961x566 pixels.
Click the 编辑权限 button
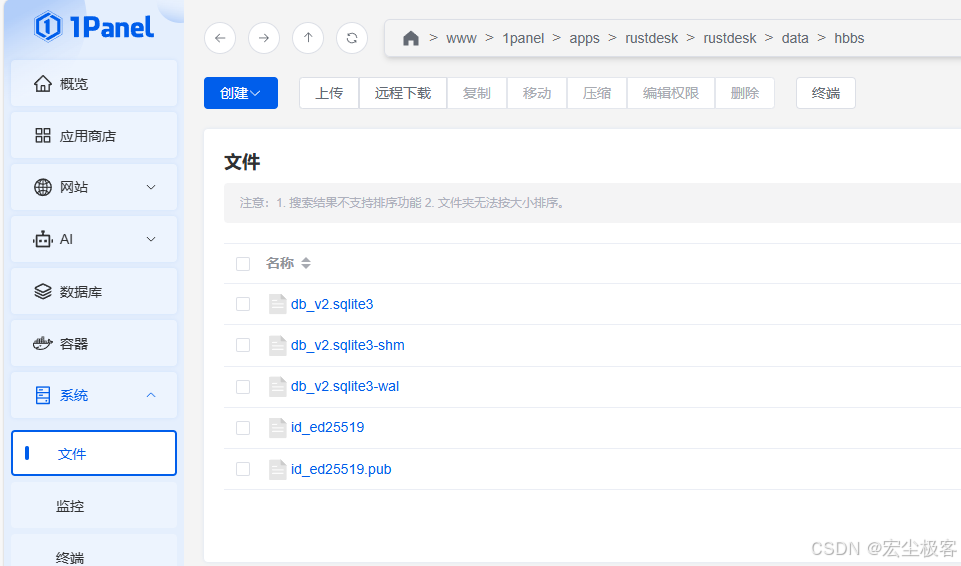click(671, 93)
